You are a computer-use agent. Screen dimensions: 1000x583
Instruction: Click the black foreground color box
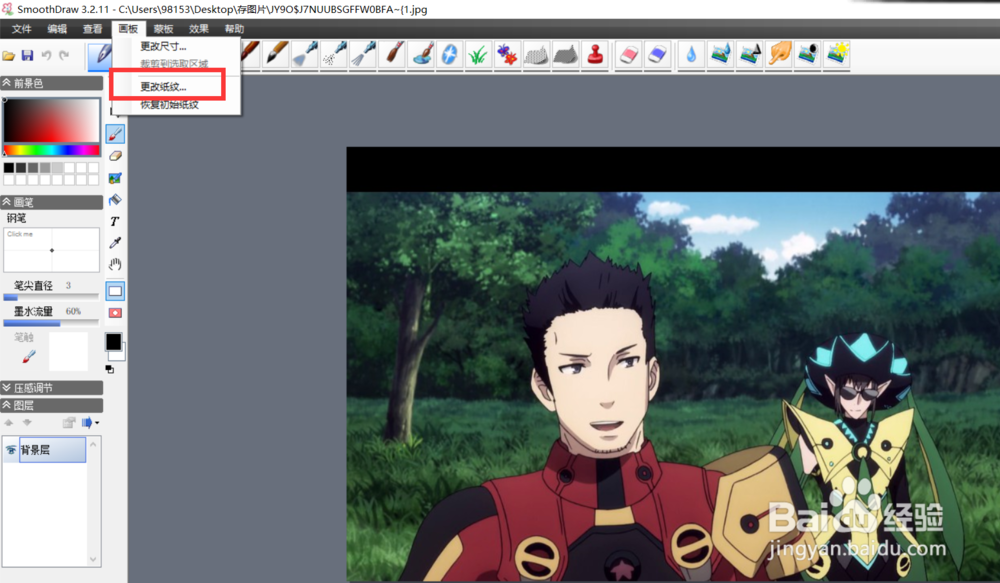coord(114,342)
